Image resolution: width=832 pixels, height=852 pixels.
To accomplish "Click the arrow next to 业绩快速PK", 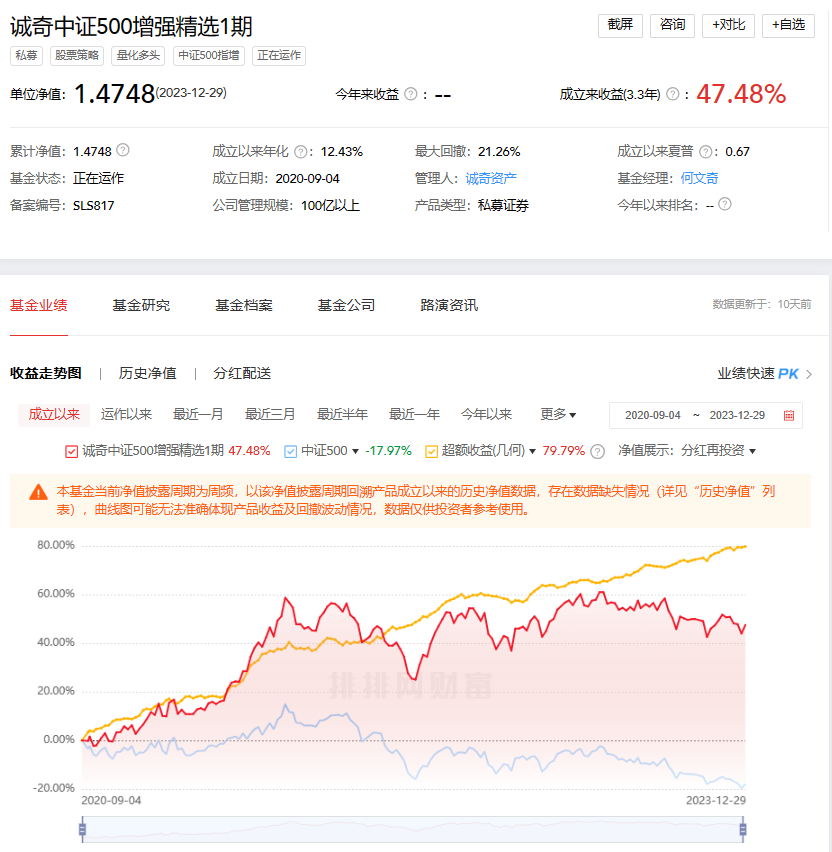I will coord(809,374).
